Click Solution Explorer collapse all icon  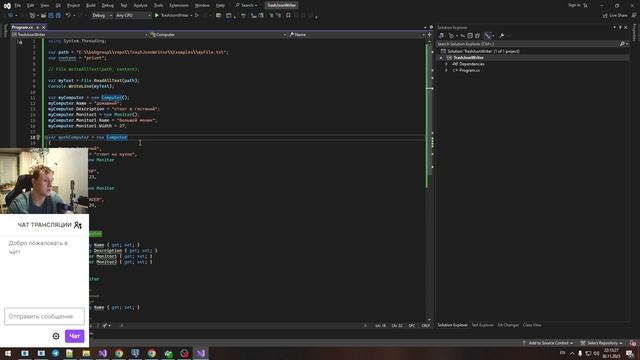pos(470,36)
